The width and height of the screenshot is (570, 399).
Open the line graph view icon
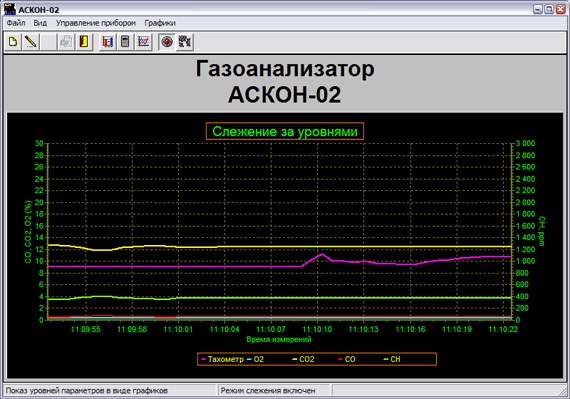coord(143,42)
